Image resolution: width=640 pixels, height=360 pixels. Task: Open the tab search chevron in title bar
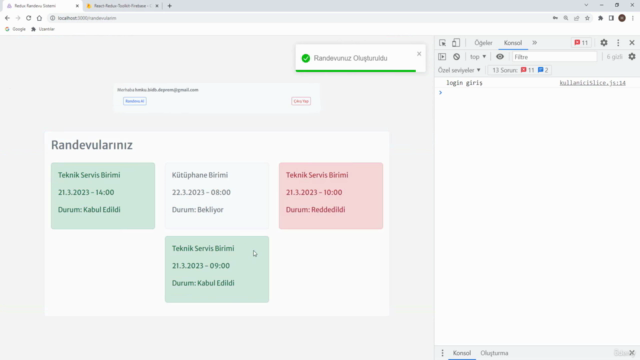586,5
